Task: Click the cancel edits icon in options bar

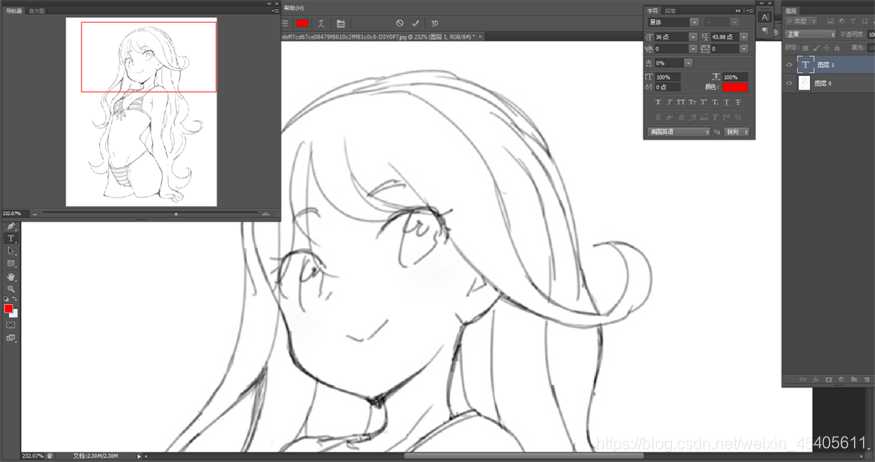Action: coord(400,23)
